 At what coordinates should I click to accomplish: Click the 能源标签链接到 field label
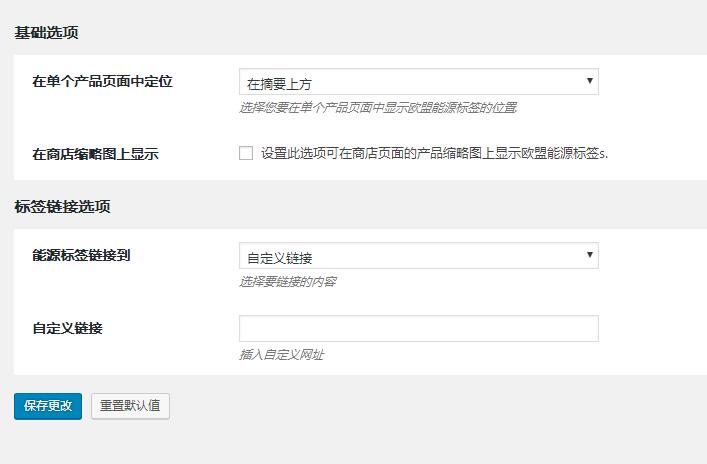(x=81, y=255)
